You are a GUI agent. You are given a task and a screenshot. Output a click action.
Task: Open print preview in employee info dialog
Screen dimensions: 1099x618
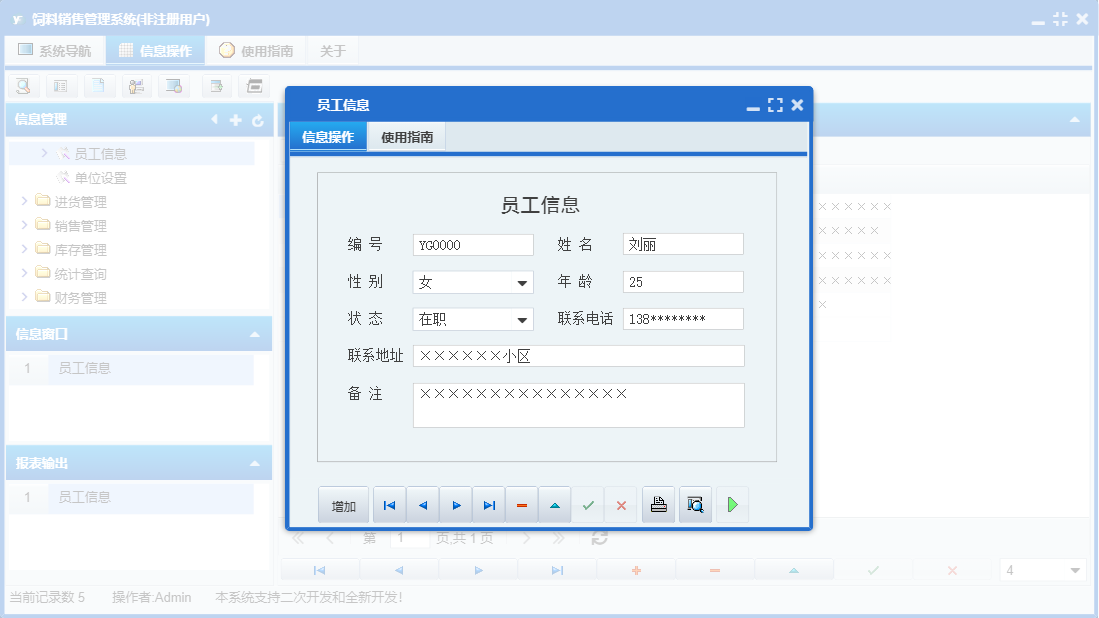(x=695, y=505)
